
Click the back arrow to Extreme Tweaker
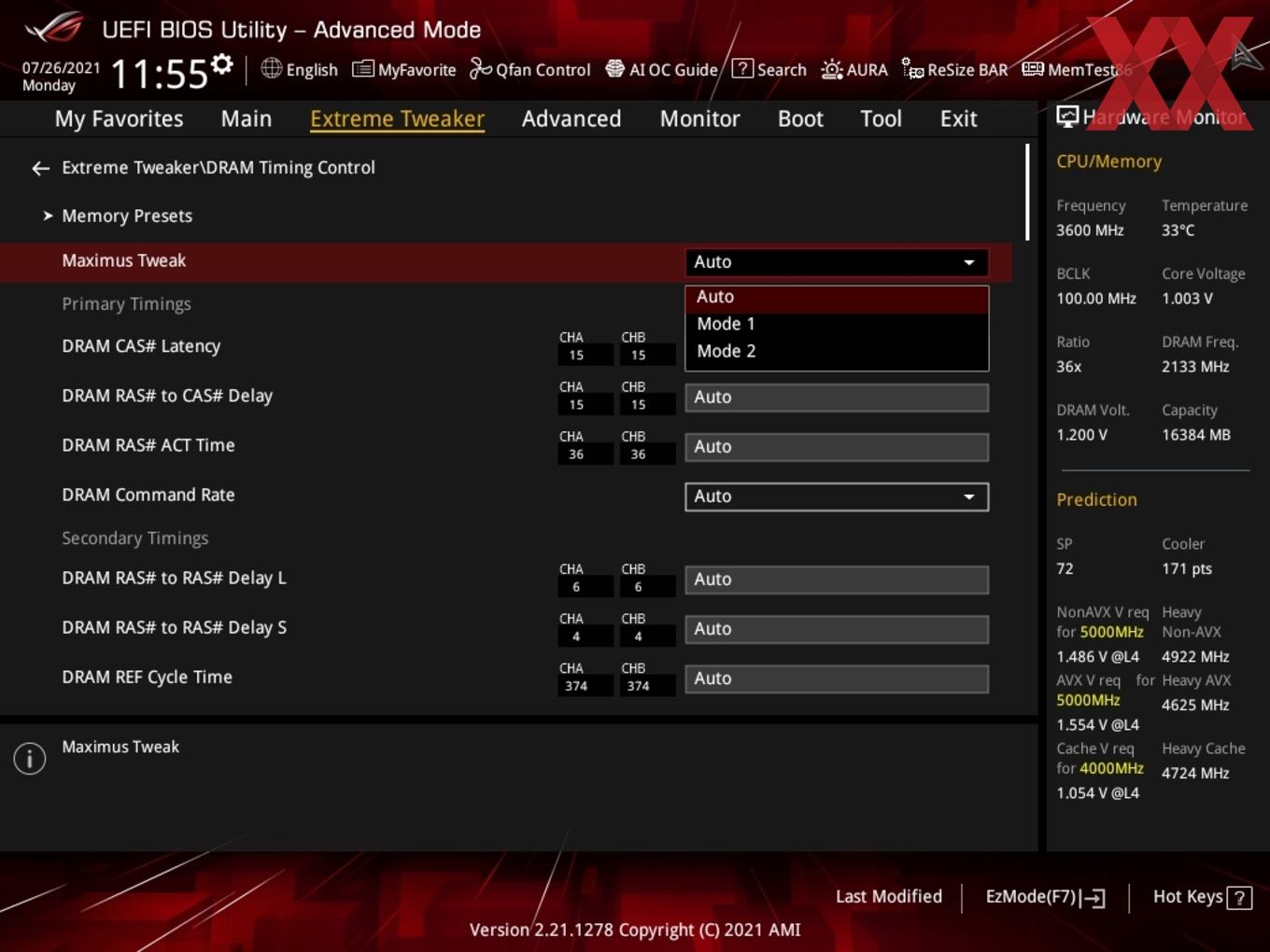pyautogui.click(x=40, y=168)
